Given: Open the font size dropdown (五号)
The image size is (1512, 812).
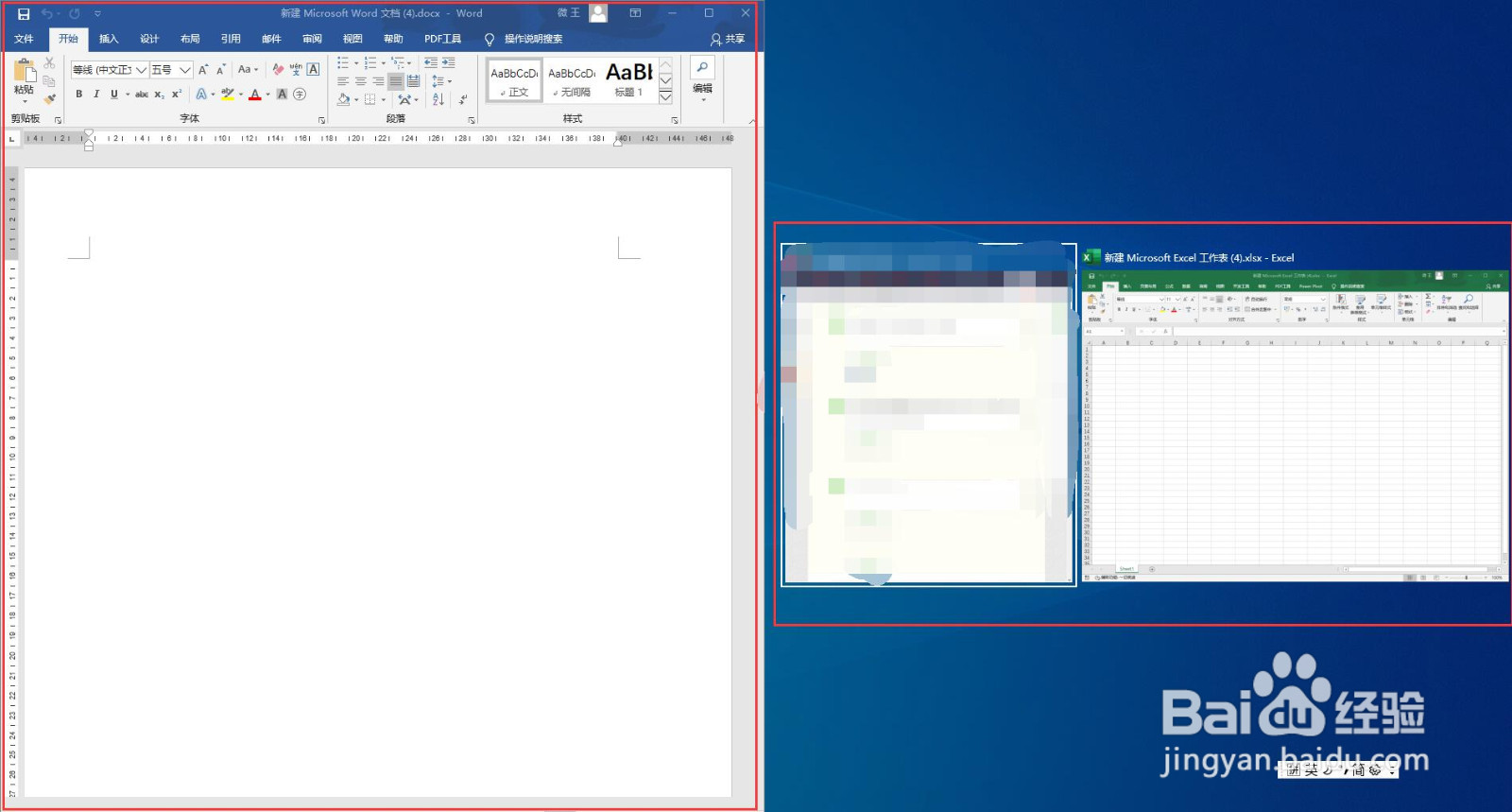Looking at the screenshot, I should point(185,70).
